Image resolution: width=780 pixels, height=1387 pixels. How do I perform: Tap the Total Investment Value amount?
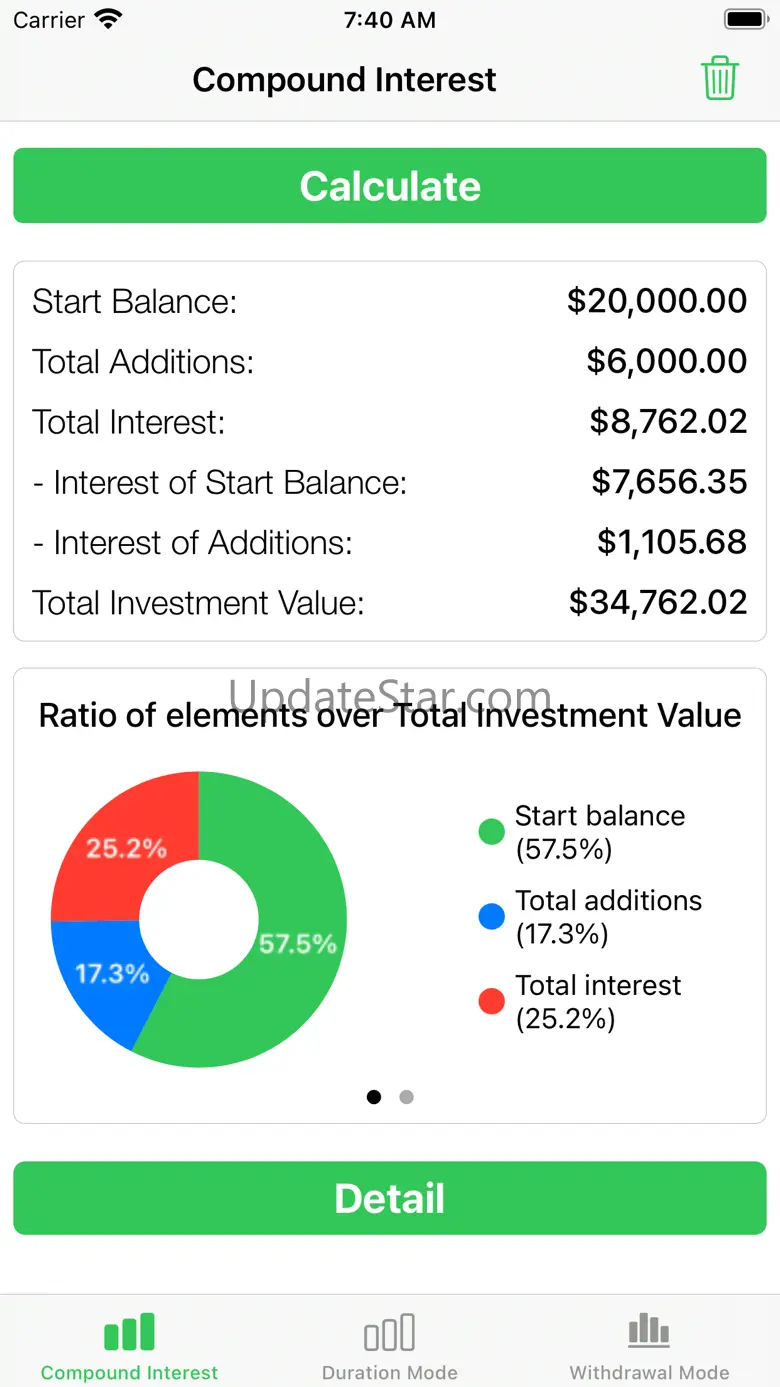pos(657,602)
